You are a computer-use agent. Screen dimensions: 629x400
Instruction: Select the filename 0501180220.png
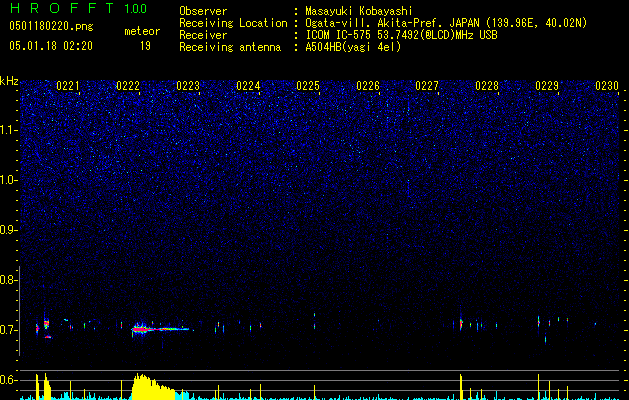(x=51, y=27)
